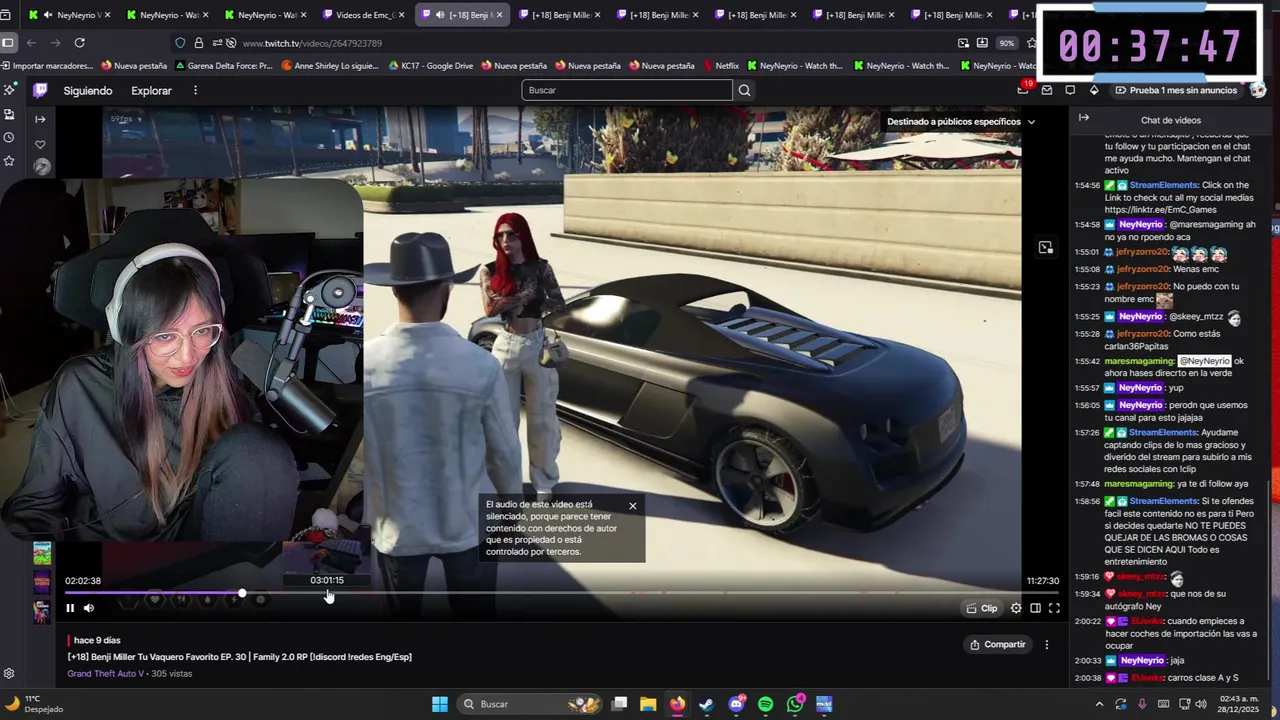The image size is (1280, 720).
Task: Enter fullscreen mode on video
Action: [x=1054, y=608]
